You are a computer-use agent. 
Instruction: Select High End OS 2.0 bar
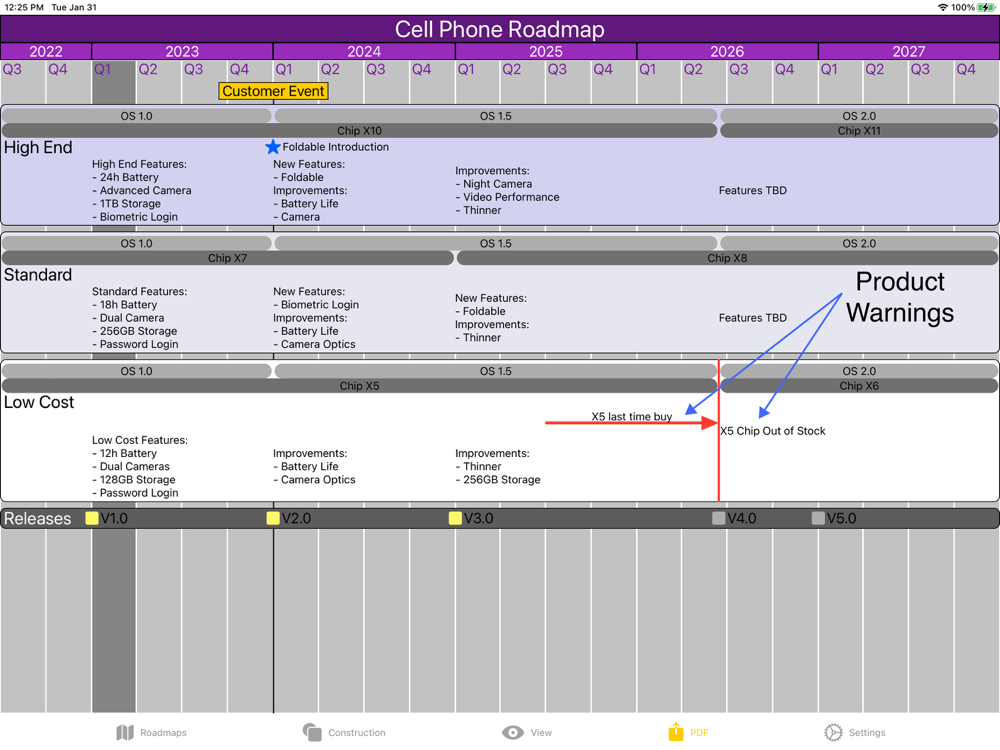coord(859,116)
